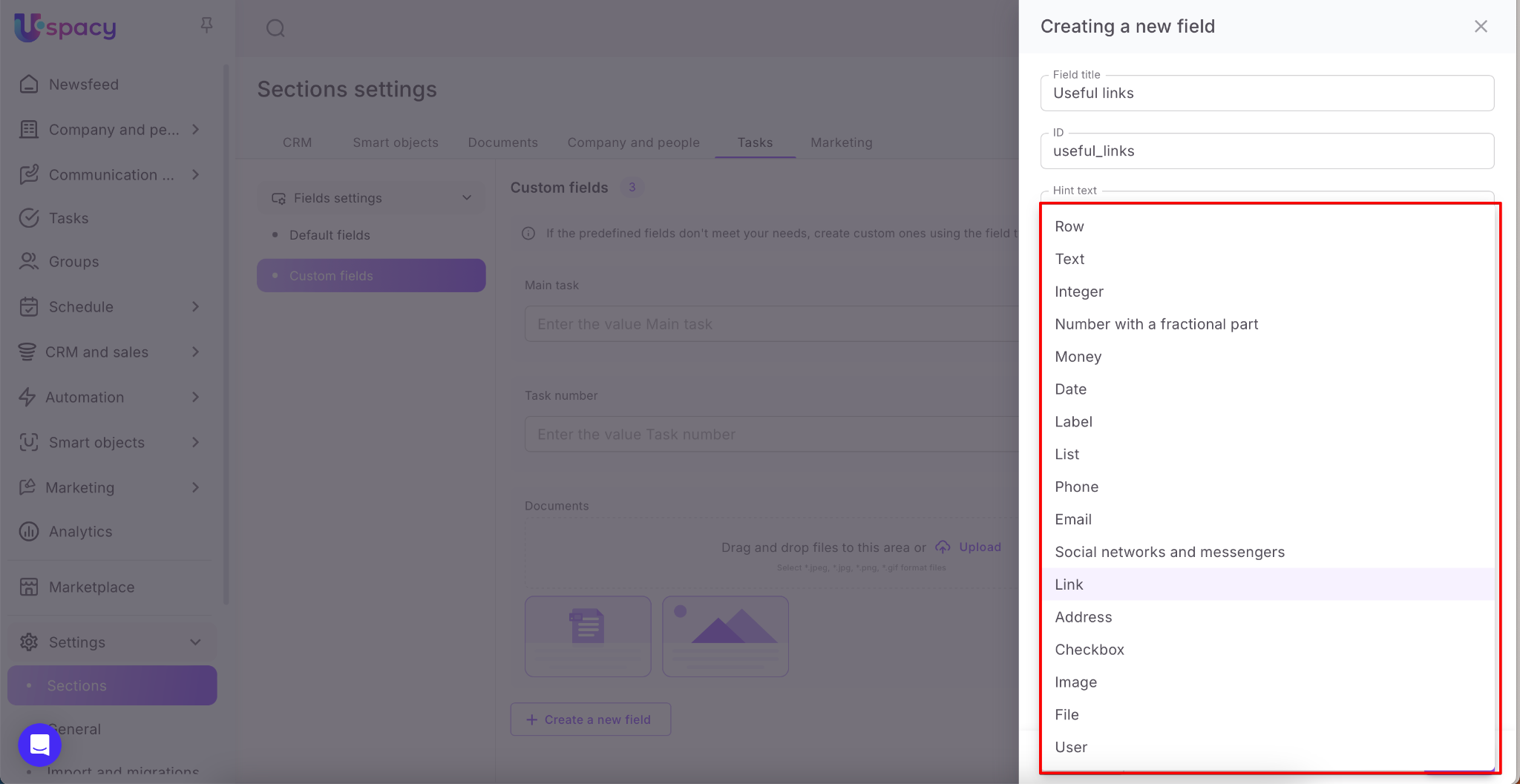Switch to the Marketing tab

(841, 142)
